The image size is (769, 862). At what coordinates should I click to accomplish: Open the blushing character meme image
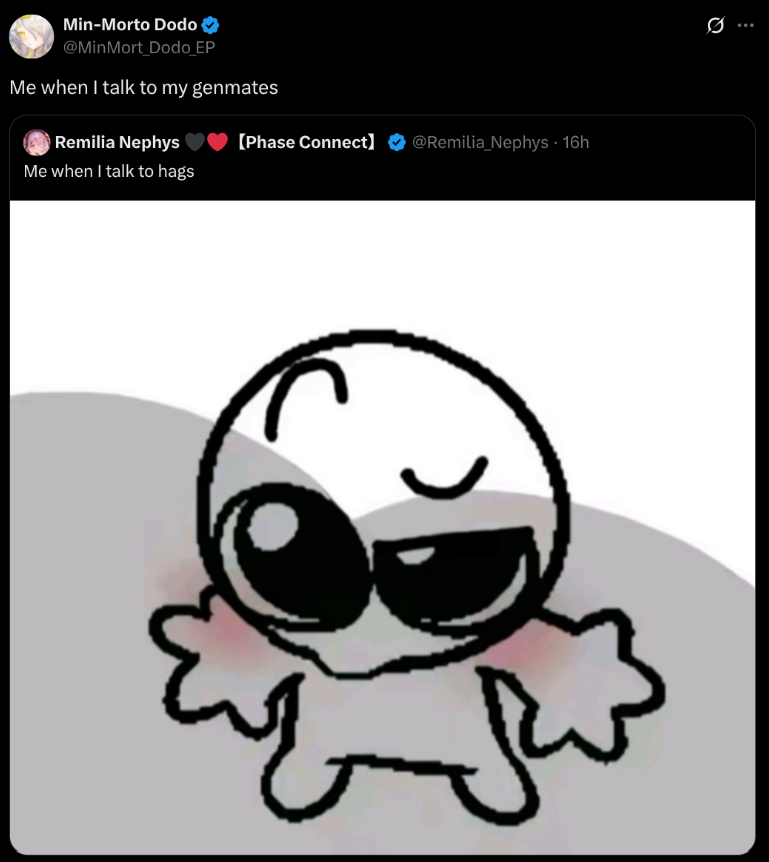[383, 527]
